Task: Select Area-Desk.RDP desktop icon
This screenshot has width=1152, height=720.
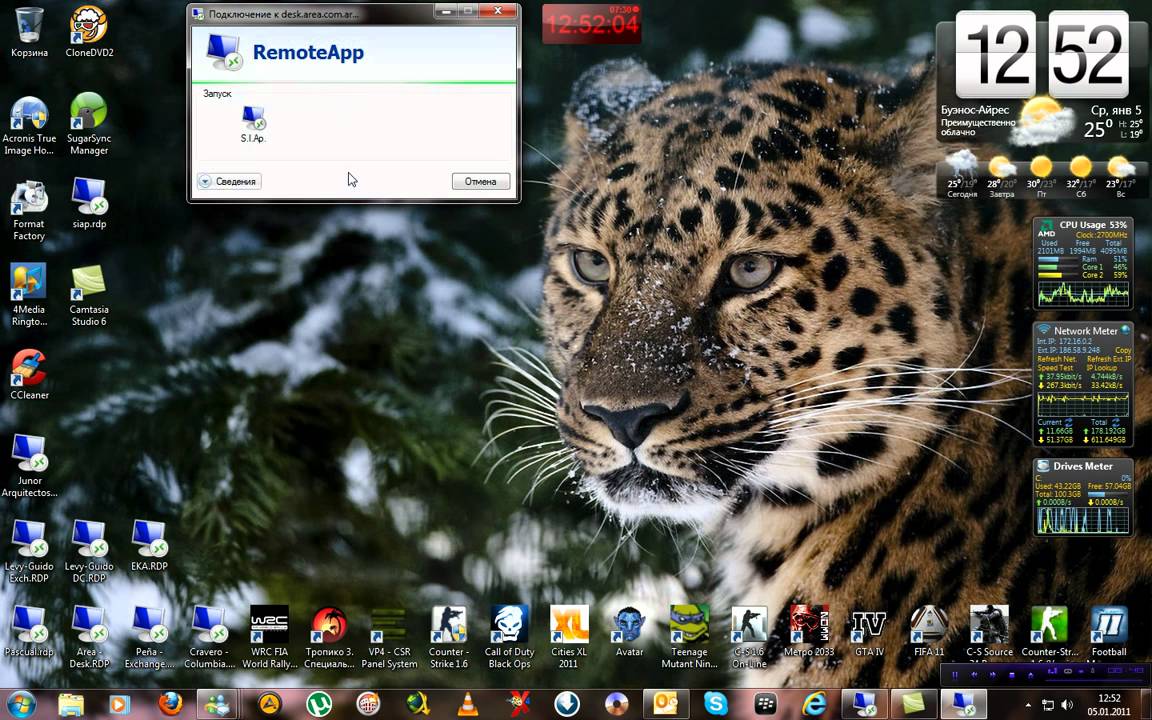Action: click(x=89, y=636)
